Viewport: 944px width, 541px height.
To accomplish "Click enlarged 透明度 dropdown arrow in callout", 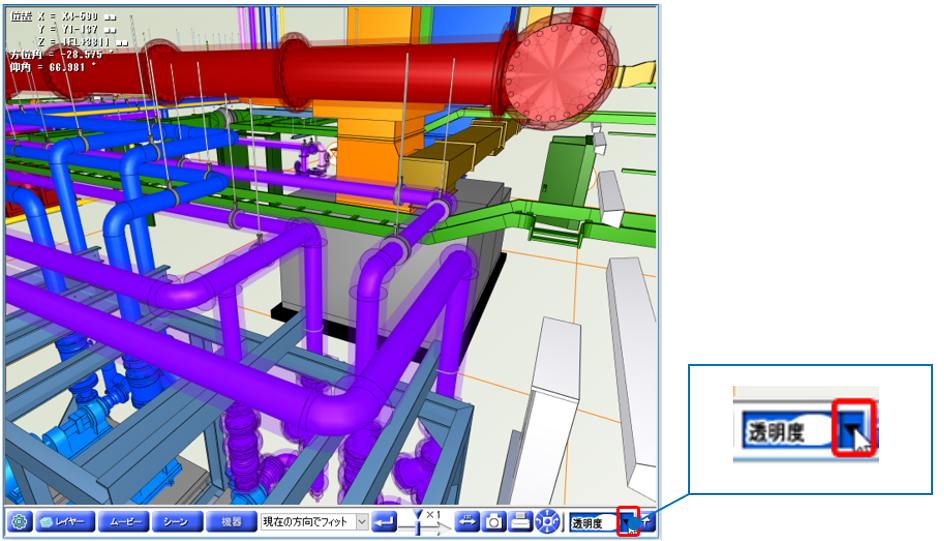I will pyautogui.click(x=853, y=434).
